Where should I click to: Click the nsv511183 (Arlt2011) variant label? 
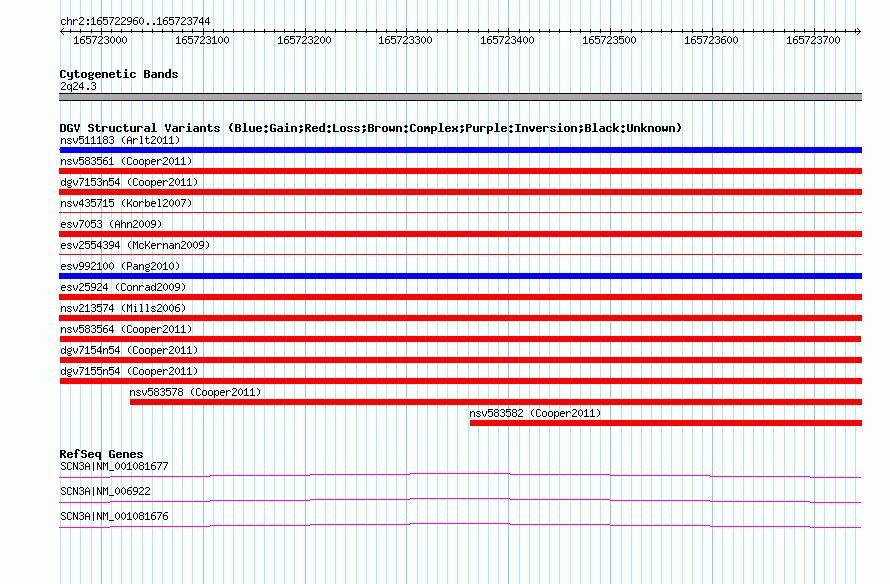coord(120,140)
